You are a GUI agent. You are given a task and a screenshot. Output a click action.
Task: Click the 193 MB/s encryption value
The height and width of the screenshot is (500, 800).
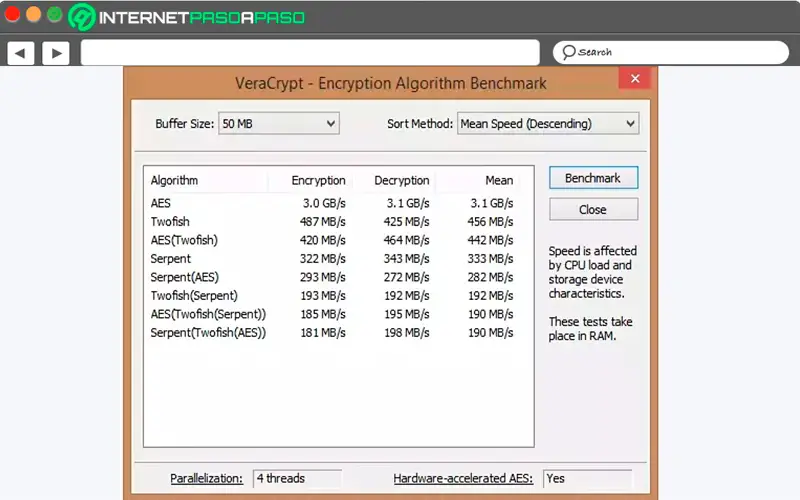coord(322,295)
